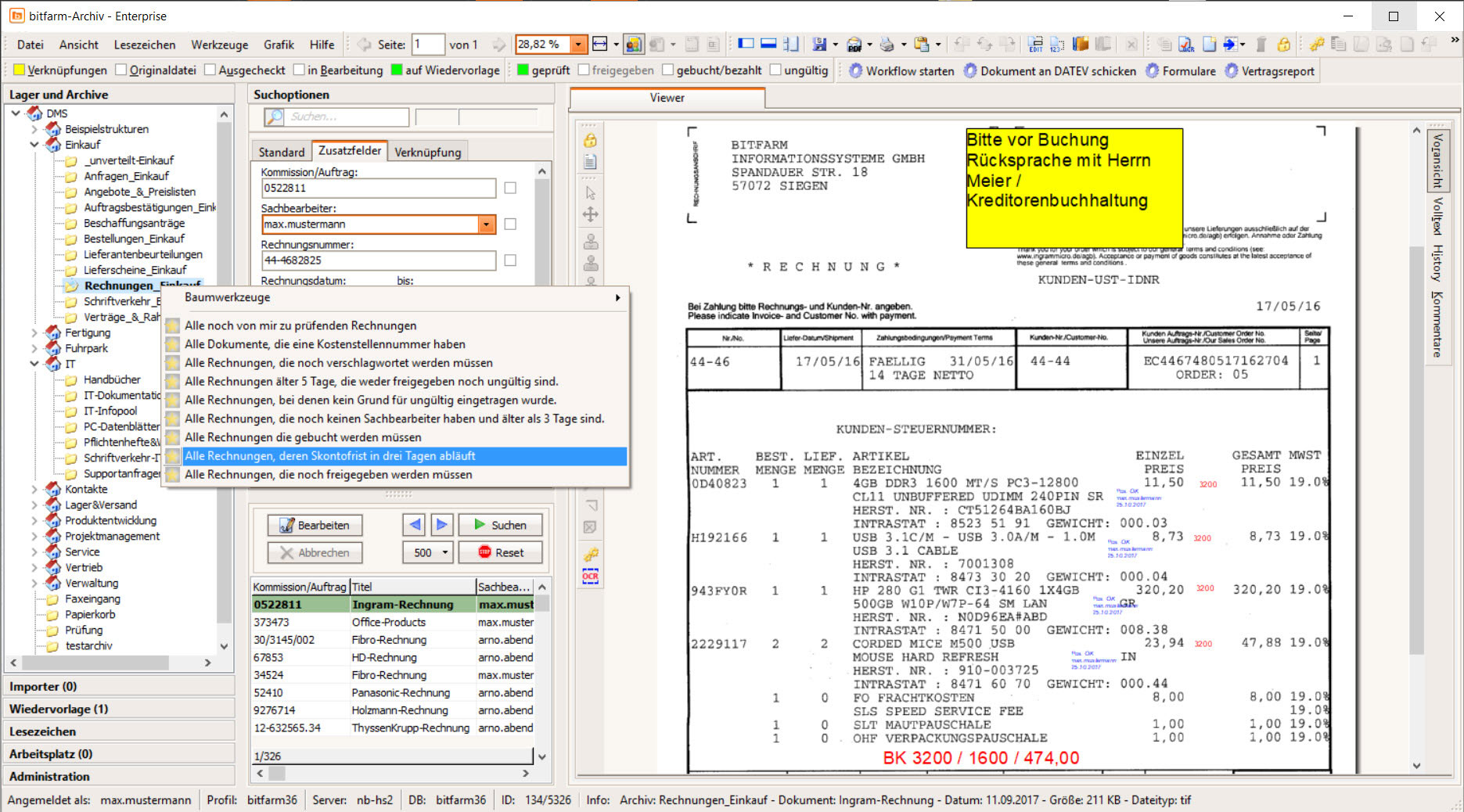Image resolution: width=1464 pixels, height=812 pixels.
Task: Switch to the Standard tab
Action: 282,152
